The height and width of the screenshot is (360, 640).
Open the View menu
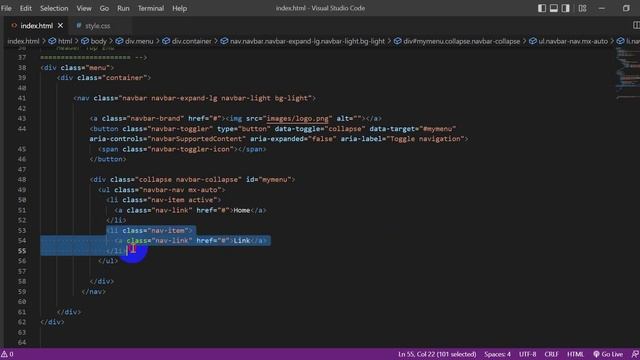click(84, 8)
